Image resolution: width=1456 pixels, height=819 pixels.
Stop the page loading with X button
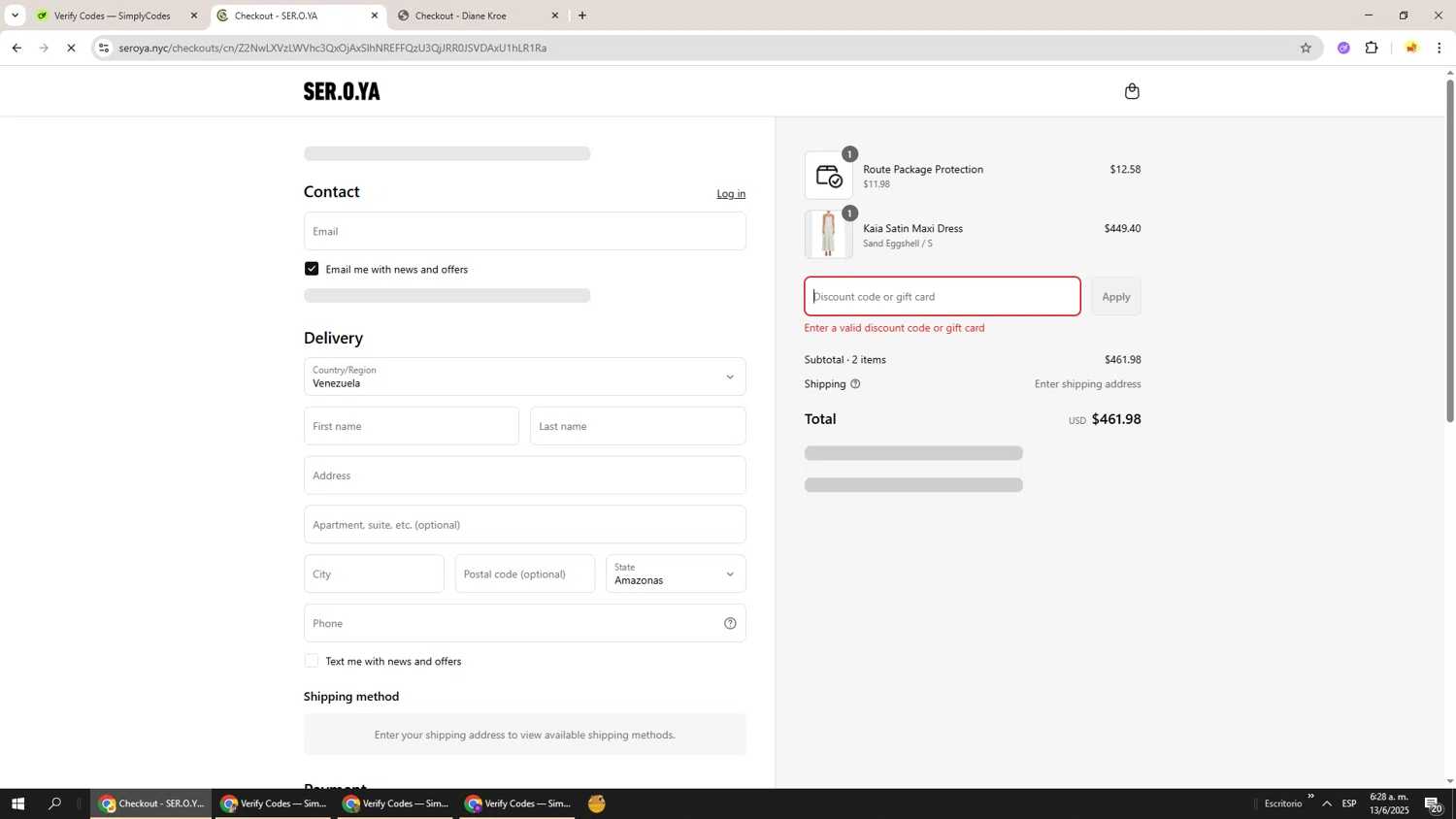click(71, 48)
